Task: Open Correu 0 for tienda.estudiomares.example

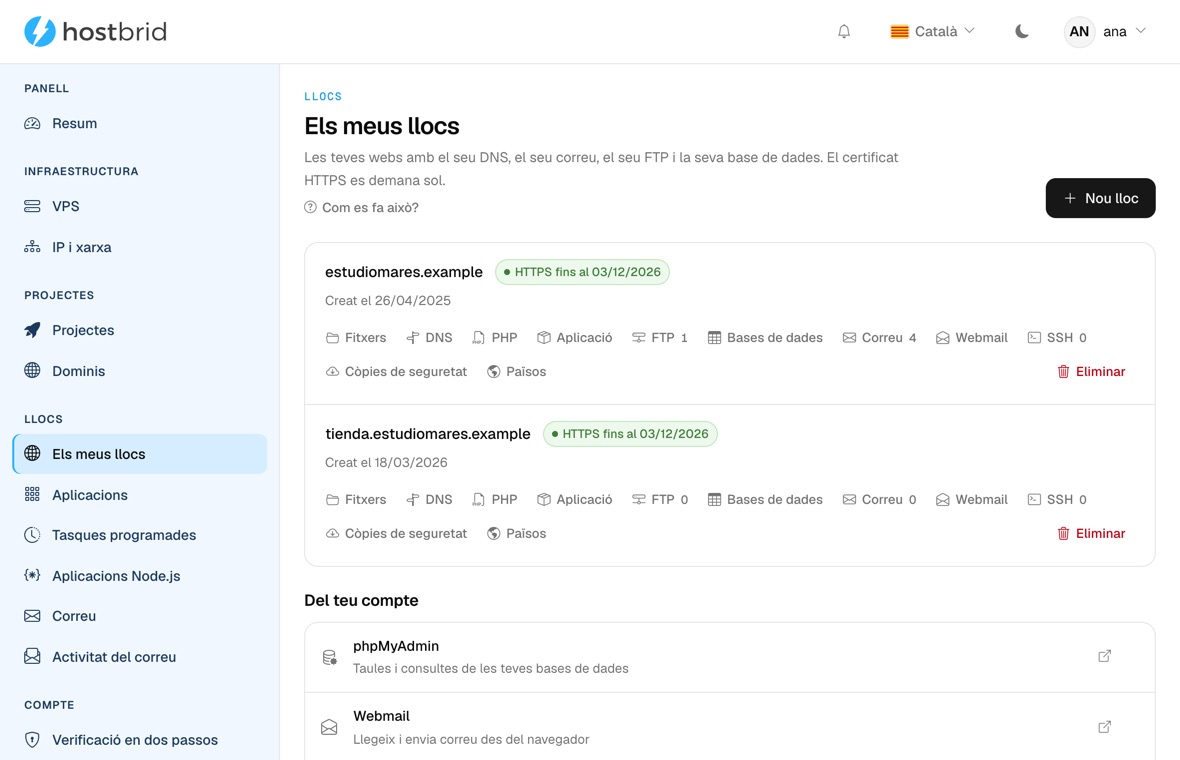Action: tap(879, 500)
